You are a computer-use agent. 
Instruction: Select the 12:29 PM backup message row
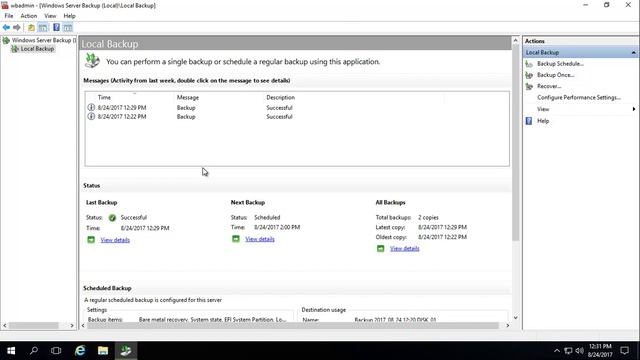[297, 108]
